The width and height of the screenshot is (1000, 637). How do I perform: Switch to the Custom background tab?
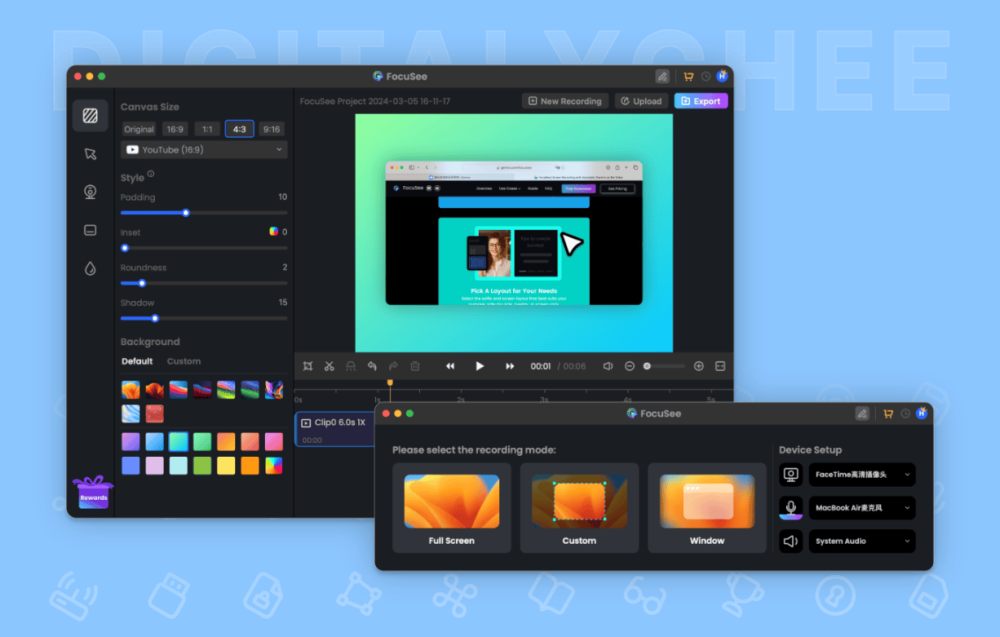(x=184, y=361)
